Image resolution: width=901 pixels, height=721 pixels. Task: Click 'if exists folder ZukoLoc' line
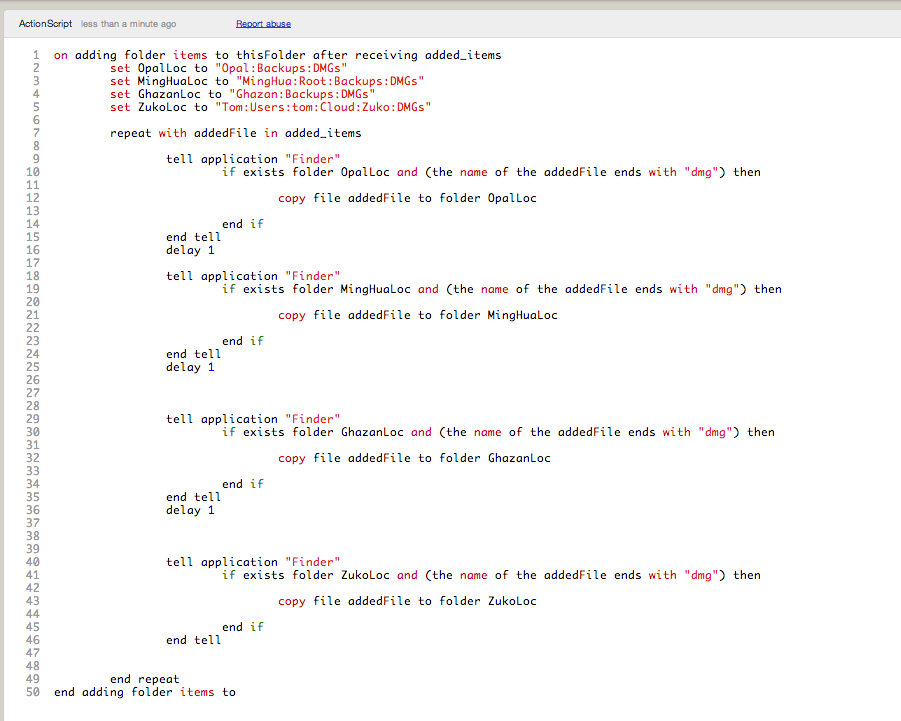(491, 576)
